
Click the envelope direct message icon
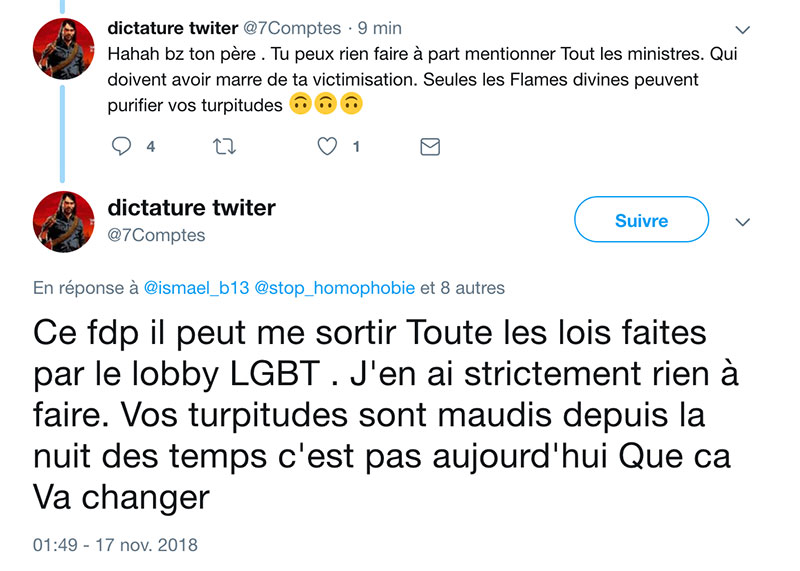click(430, 147)
